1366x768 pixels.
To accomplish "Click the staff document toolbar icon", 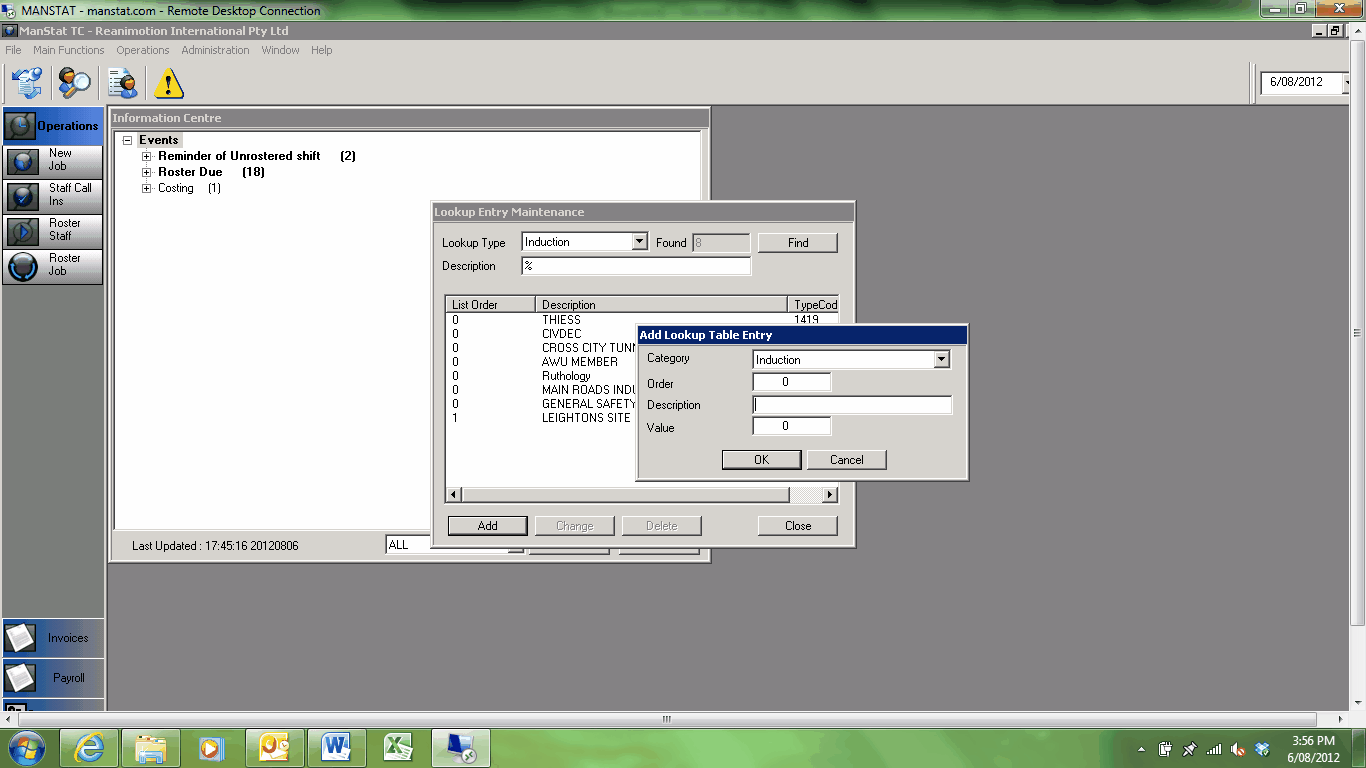I will click(x=123, y=83).
